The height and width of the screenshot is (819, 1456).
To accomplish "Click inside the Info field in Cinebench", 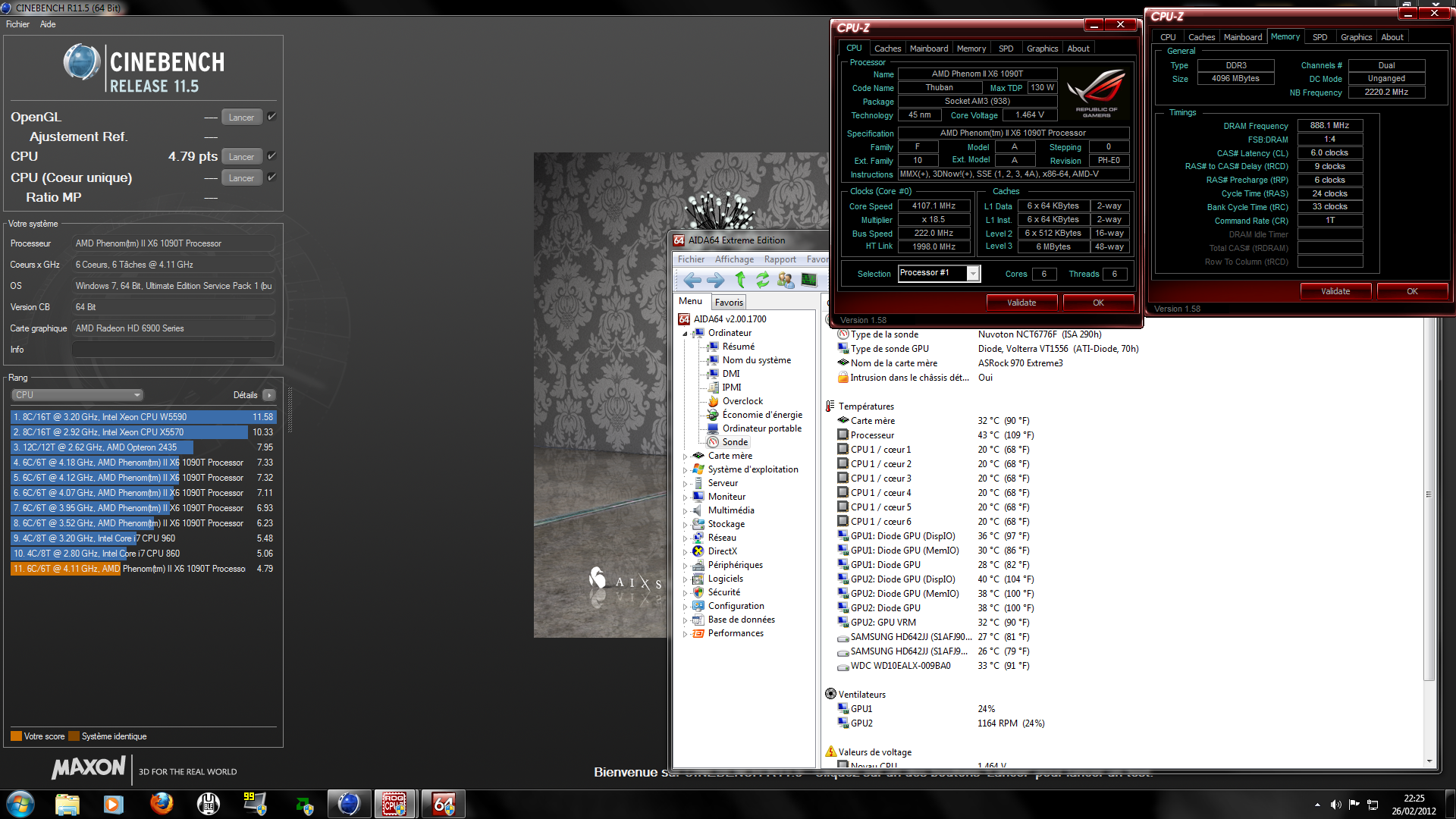I will (x=173, y=349).
